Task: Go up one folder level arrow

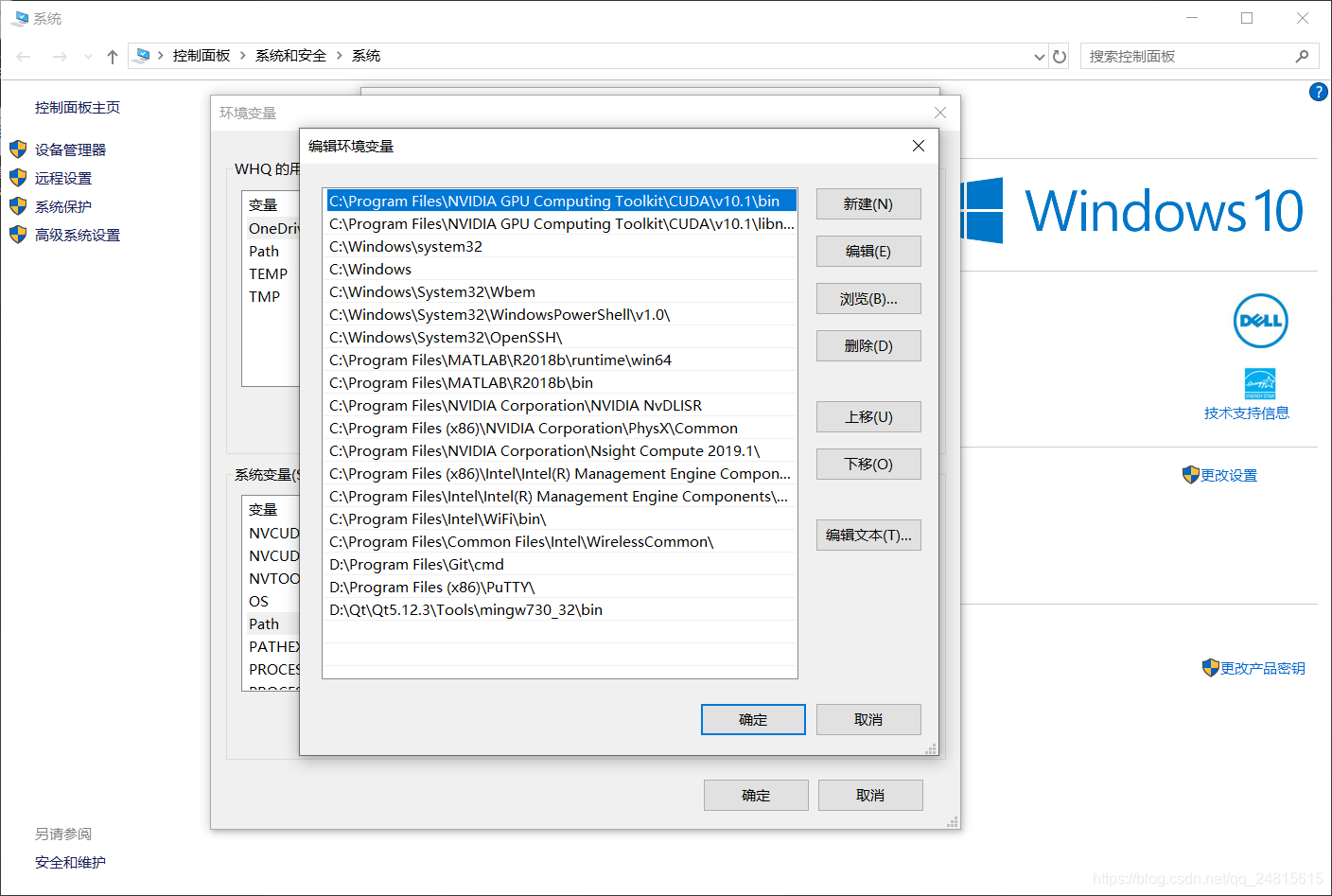Action: point(113,57)
